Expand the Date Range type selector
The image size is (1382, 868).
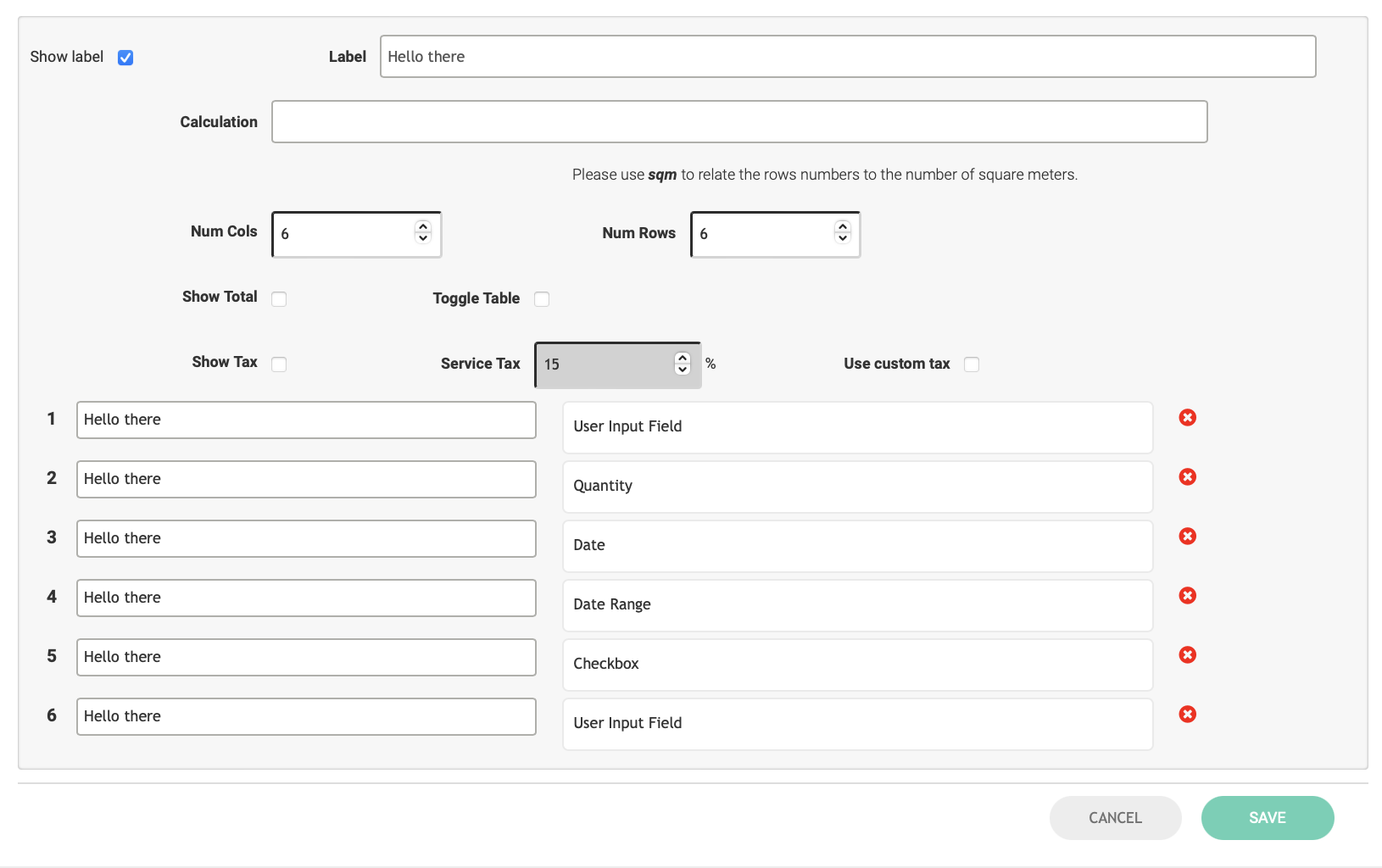[x=857, y=605]
